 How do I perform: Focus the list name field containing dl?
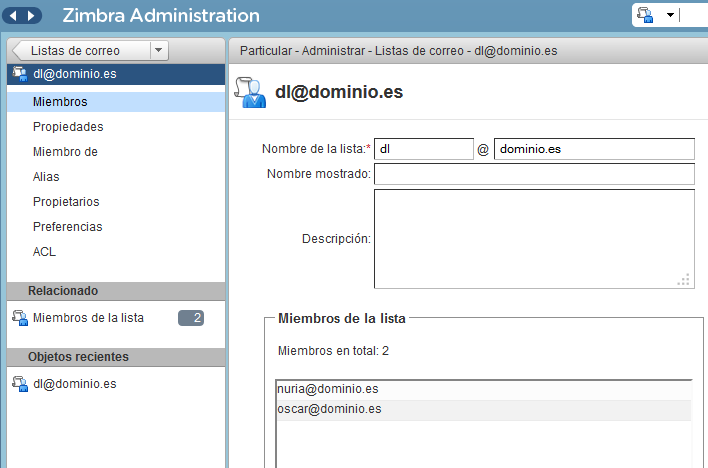pyautogui.click(x=424, y=149)
